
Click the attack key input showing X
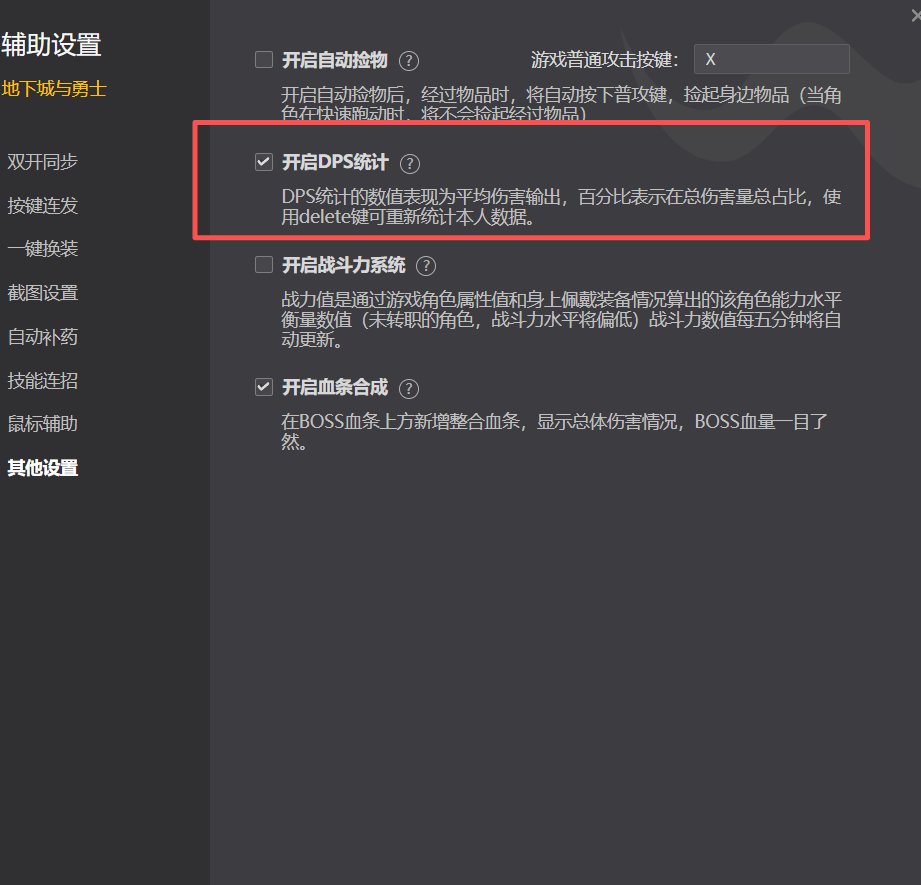[x=771, y=59]
